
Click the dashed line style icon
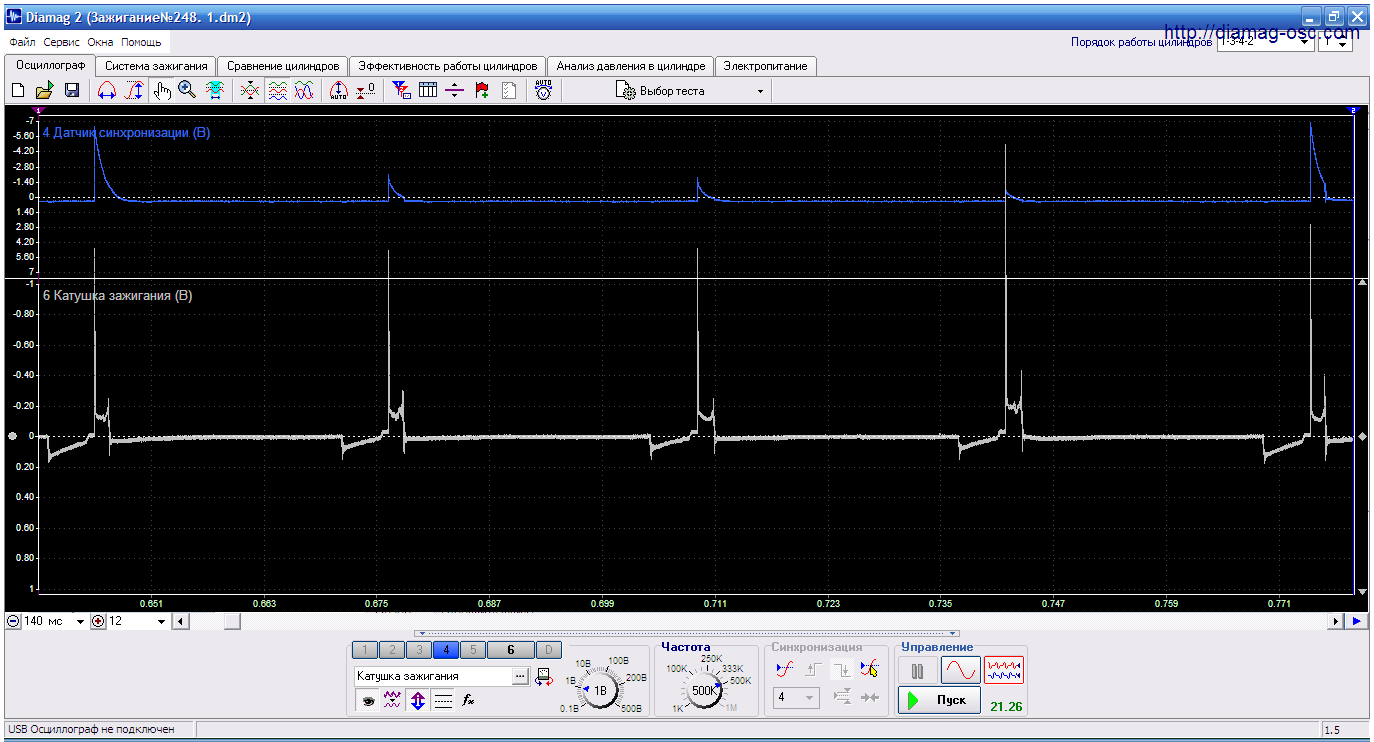443,701
